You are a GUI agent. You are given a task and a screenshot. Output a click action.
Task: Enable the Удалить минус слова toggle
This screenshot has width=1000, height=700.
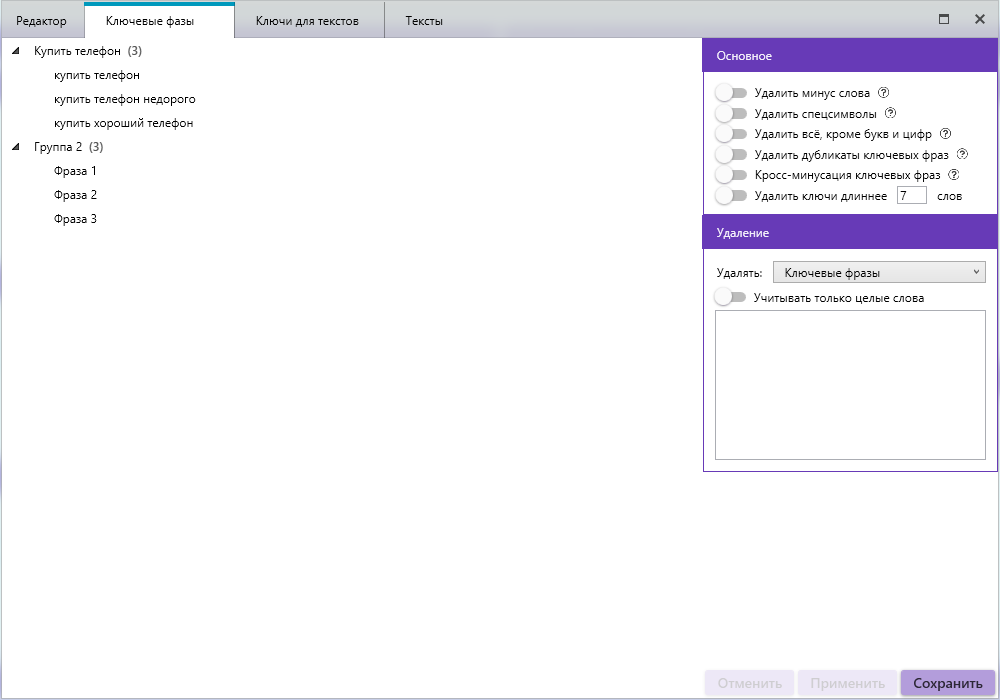point(732,93)
